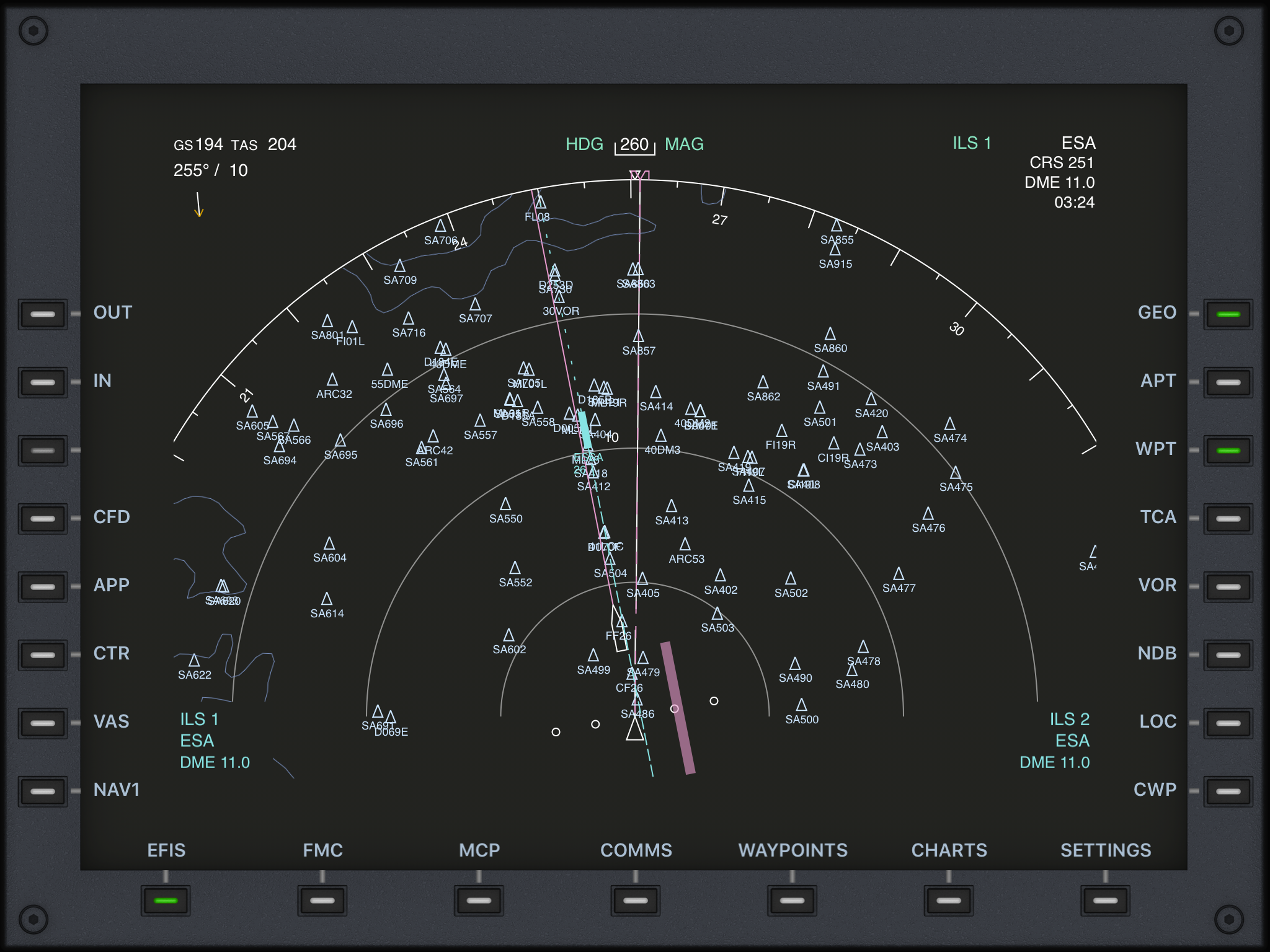Toggle the GEO overlay button
This screenshot has width=1270, height=952.
[x=1228, y=314]
